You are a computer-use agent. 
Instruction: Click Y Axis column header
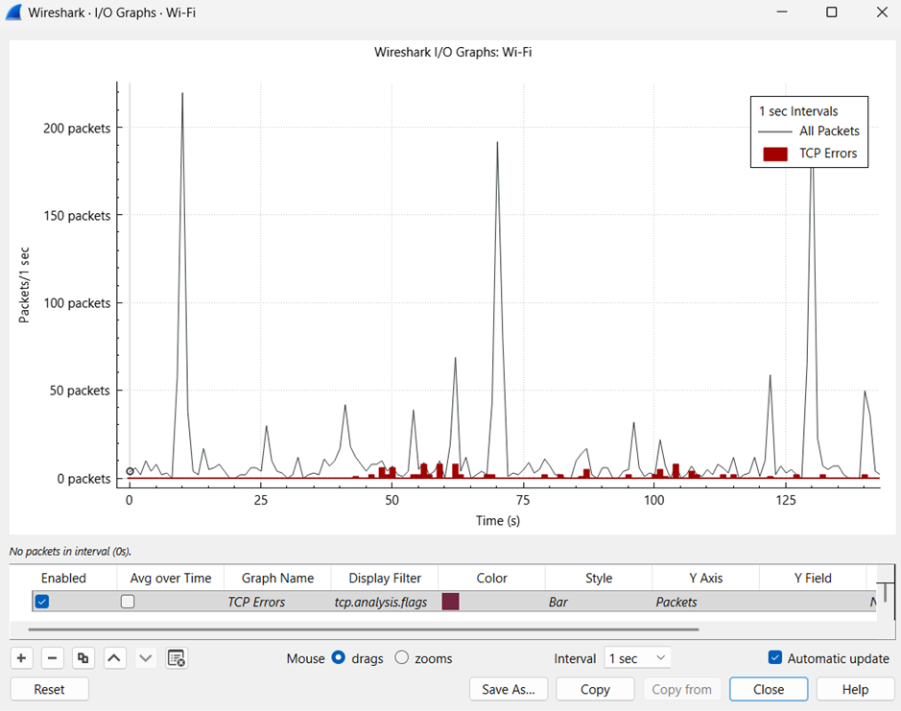click(706, 578)
